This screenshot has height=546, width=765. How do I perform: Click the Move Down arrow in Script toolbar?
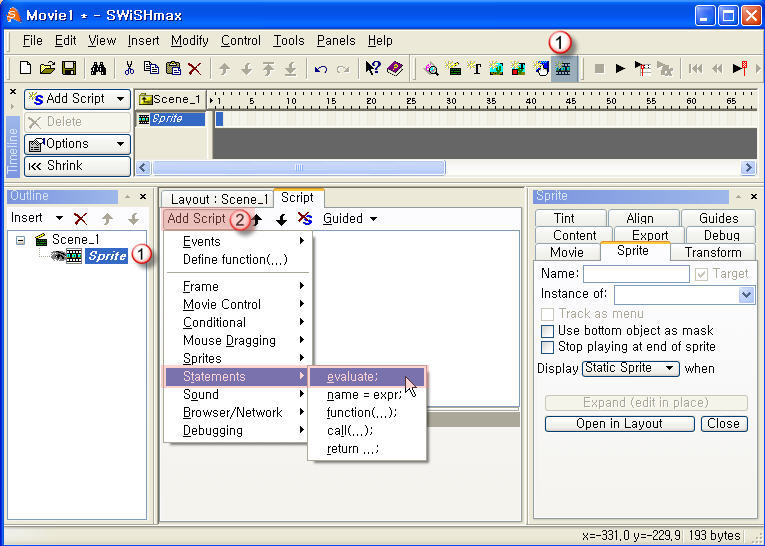282,220
